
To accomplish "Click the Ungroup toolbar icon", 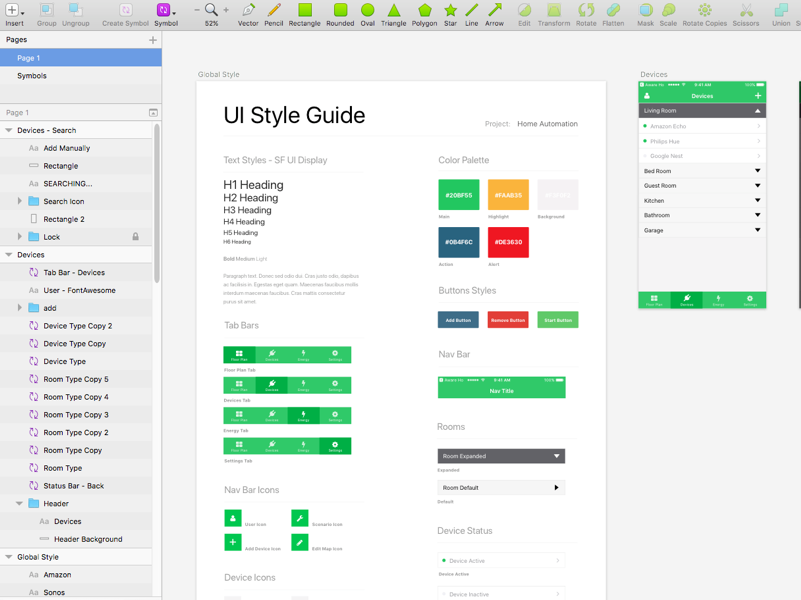I will (76, 10).
